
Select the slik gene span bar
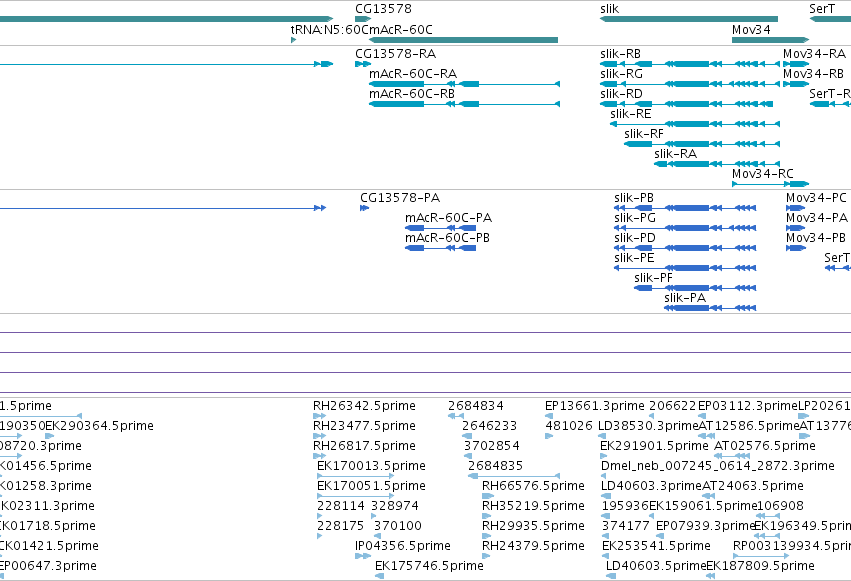689,19
